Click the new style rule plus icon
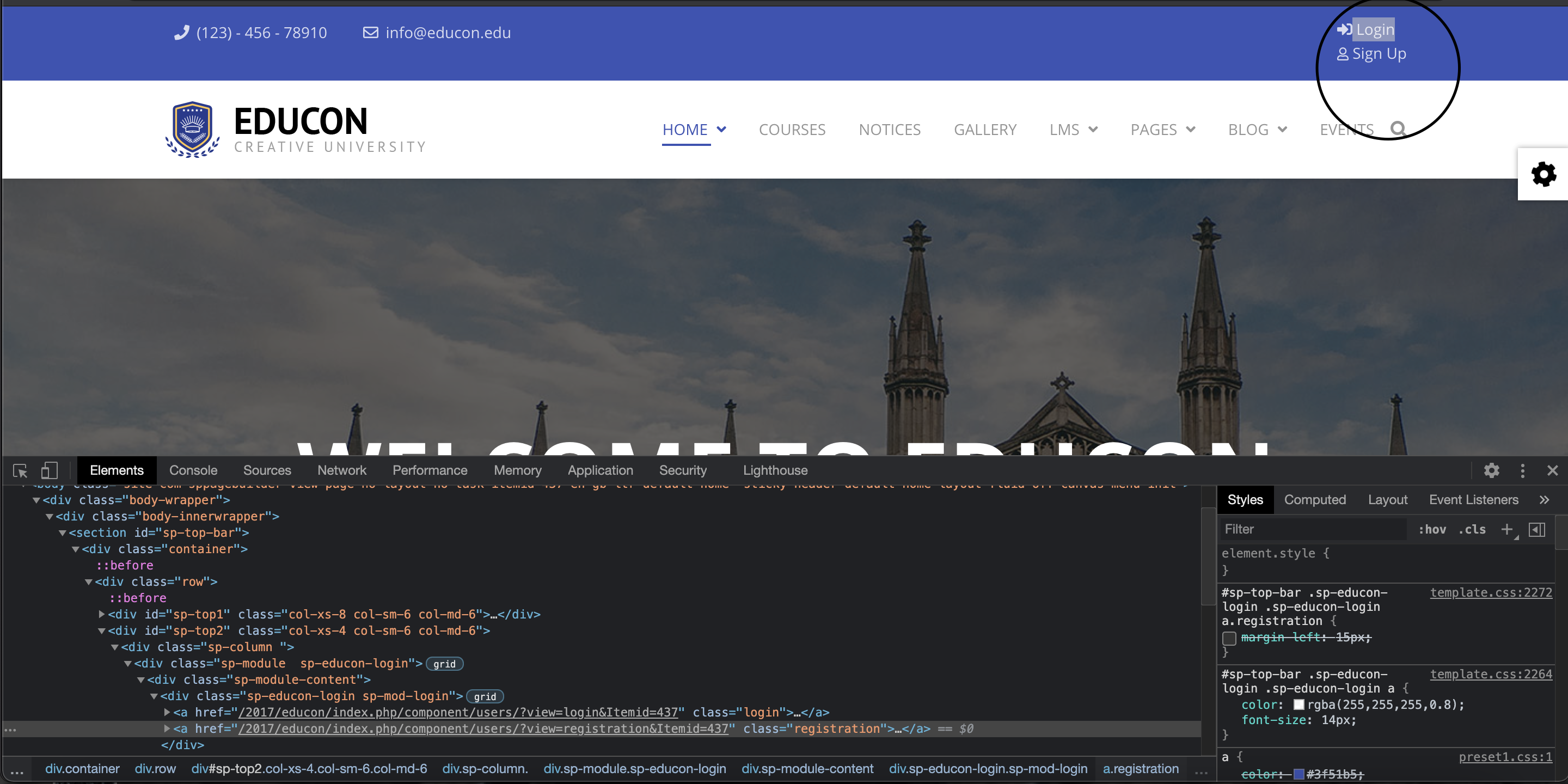 coord(1506,529)
